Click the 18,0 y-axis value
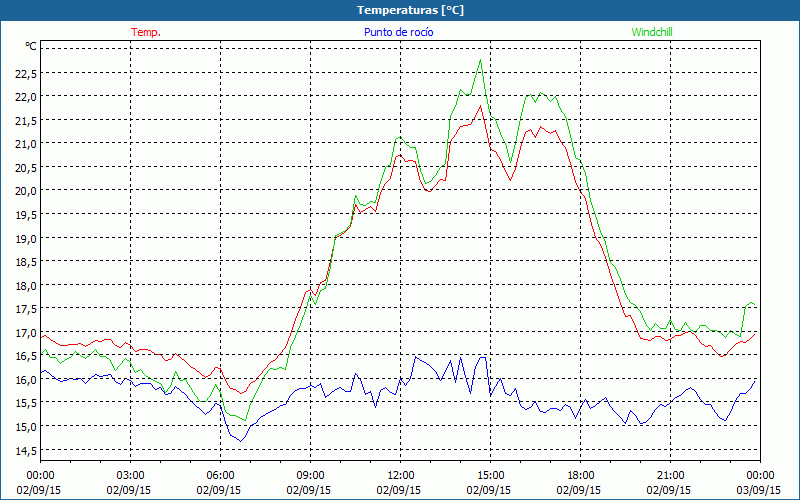800x500 pixels. click(26, 286)
